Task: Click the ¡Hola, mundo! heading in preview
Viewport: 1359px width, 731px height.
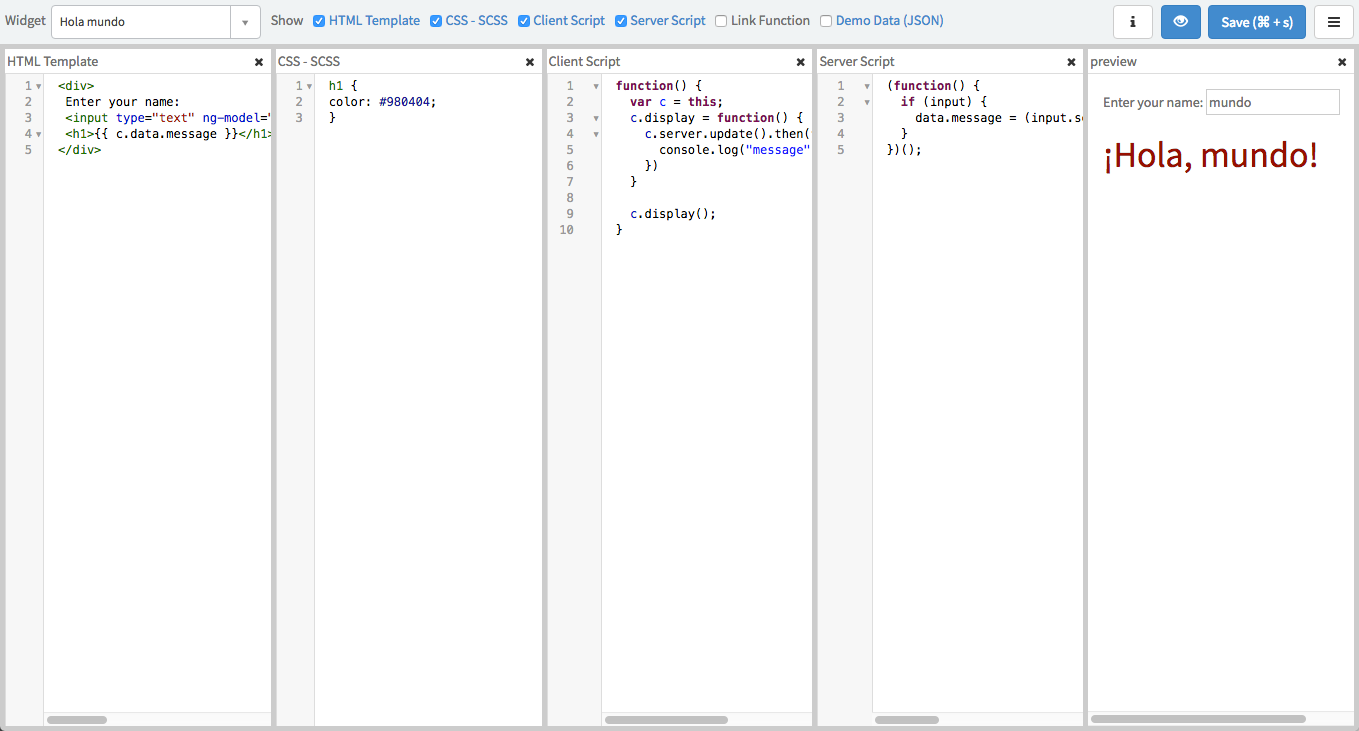Action: 1211,156
